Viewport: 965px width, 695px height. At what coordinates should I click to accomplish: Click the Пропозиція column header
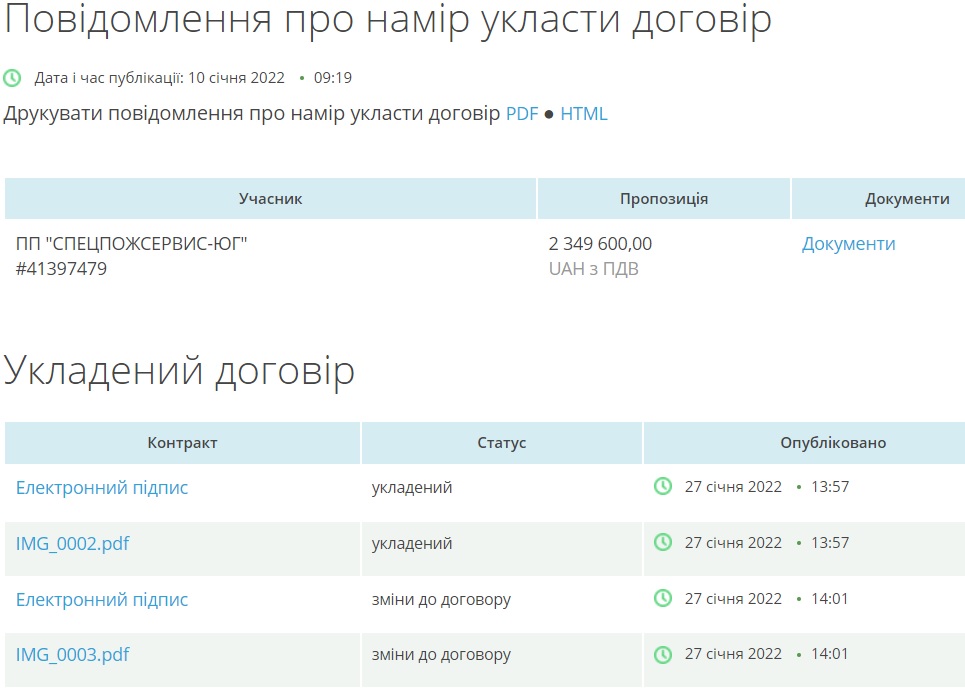pyautogui.click(x=663, y=199)
